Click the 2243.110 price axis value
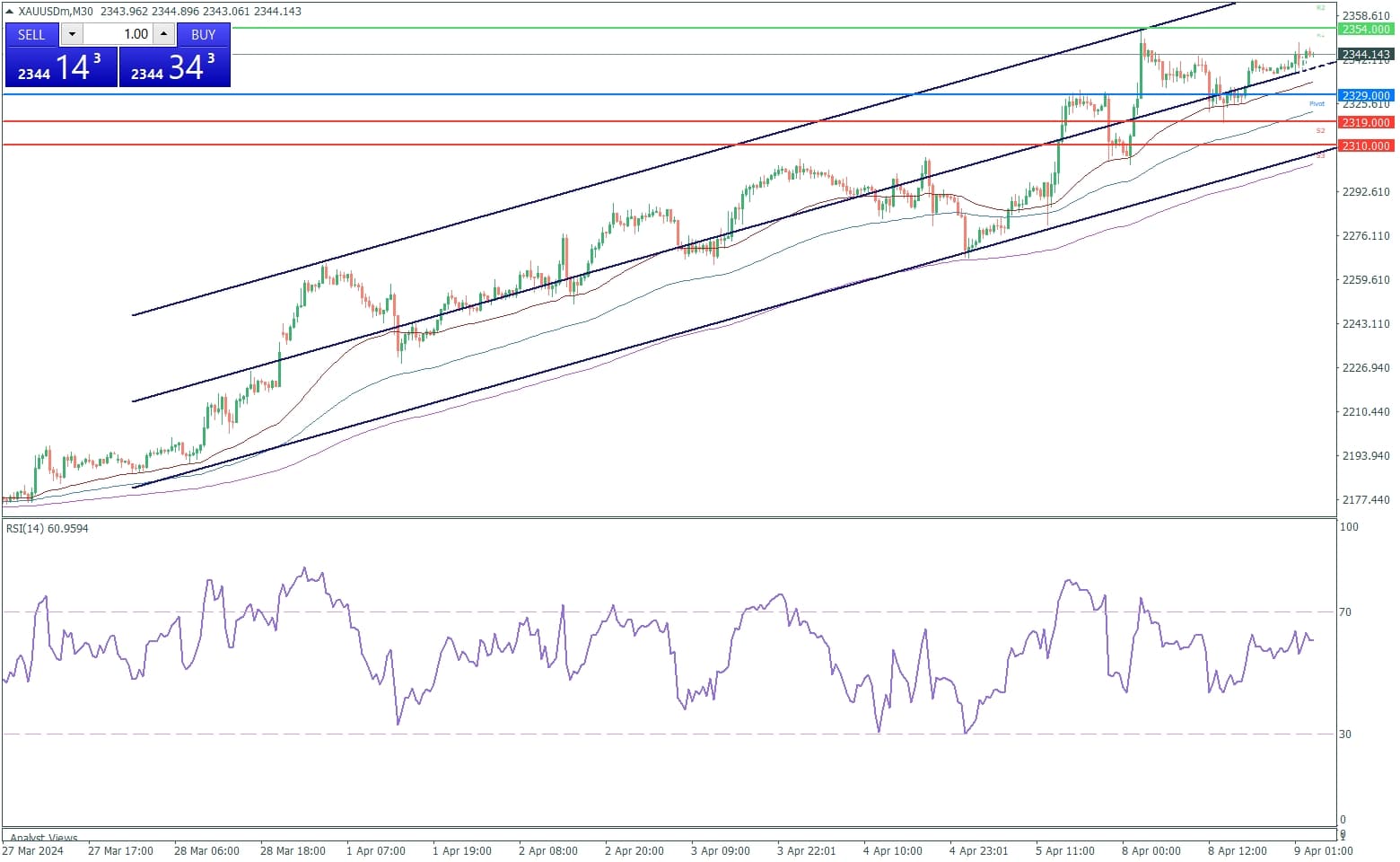 pyautogui.click(x=1366, y=324)
